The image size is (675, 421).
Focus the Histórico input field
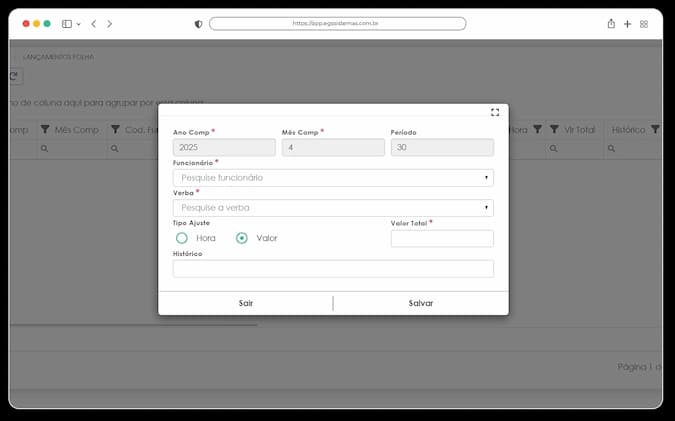point(333,269)
